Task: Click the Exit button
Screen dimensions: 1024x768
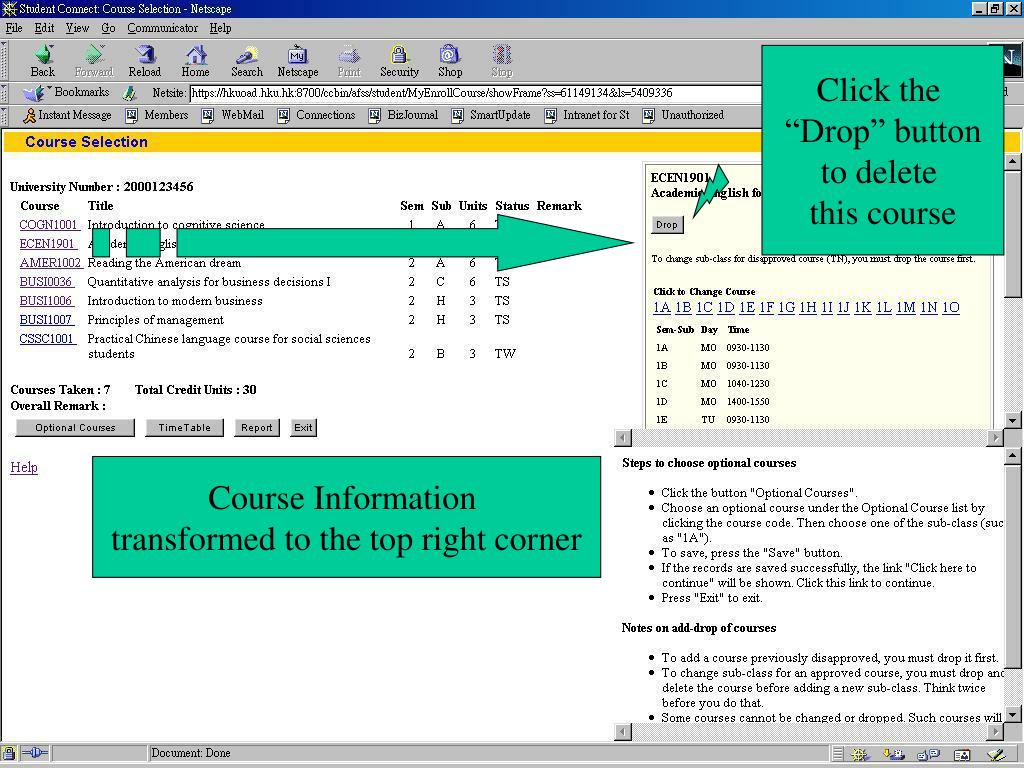Action: point(303,428)
